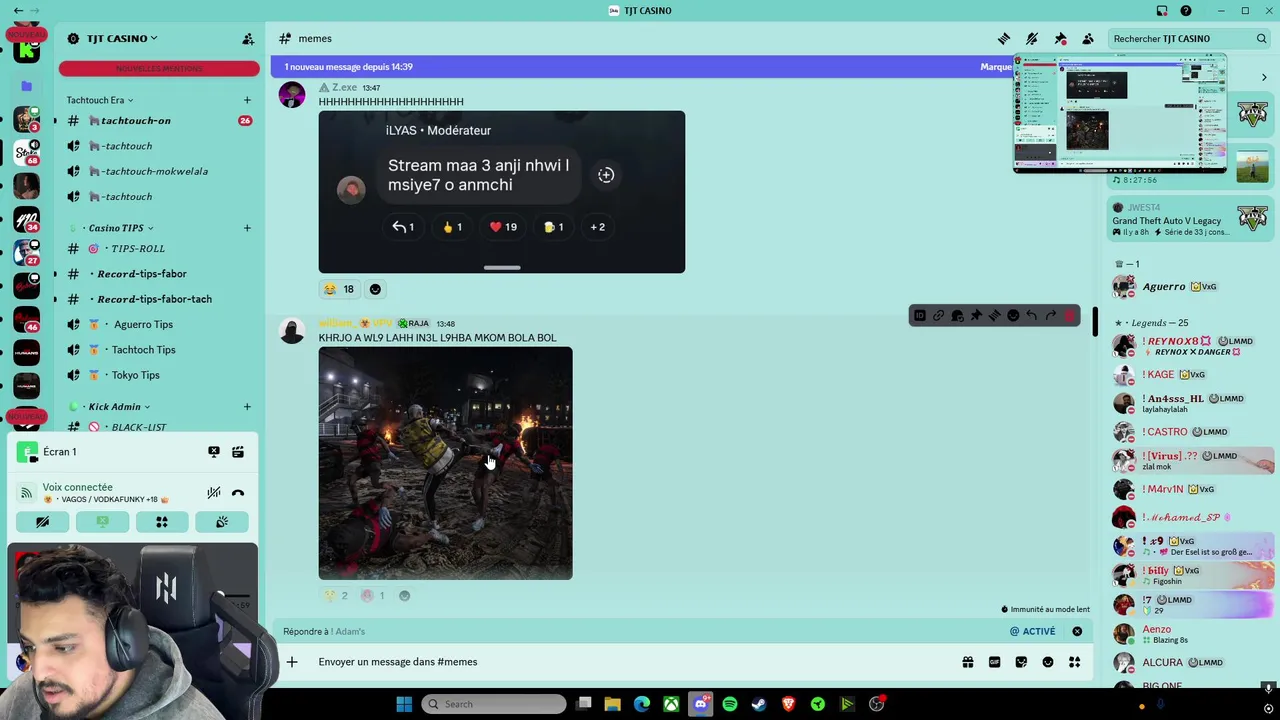1280x720 pixels.
Task: Toggle noise suppression icon
Action: point(214,493)
